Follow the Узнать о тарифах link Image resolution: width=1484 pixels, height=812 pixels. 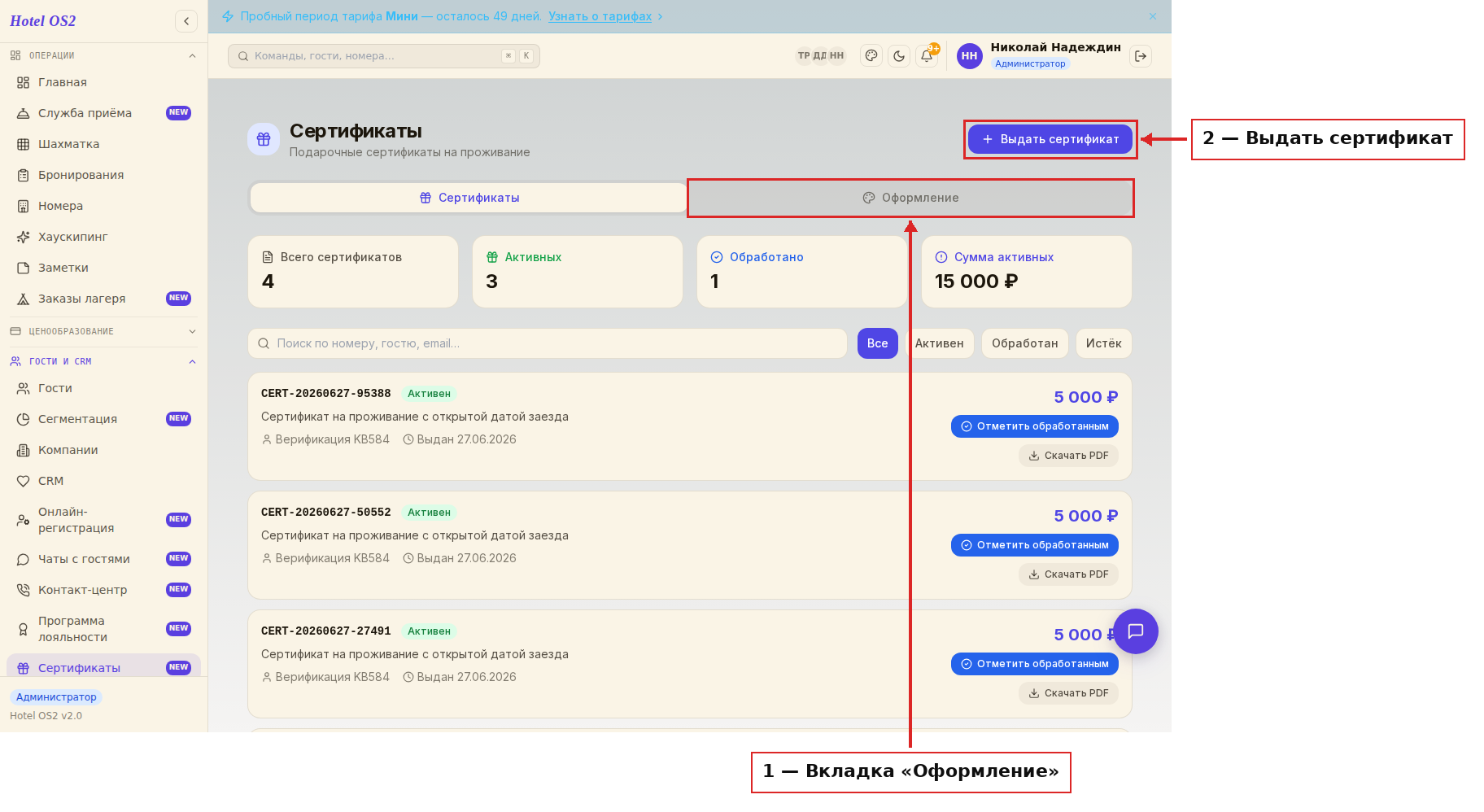(x=600, y=16)
